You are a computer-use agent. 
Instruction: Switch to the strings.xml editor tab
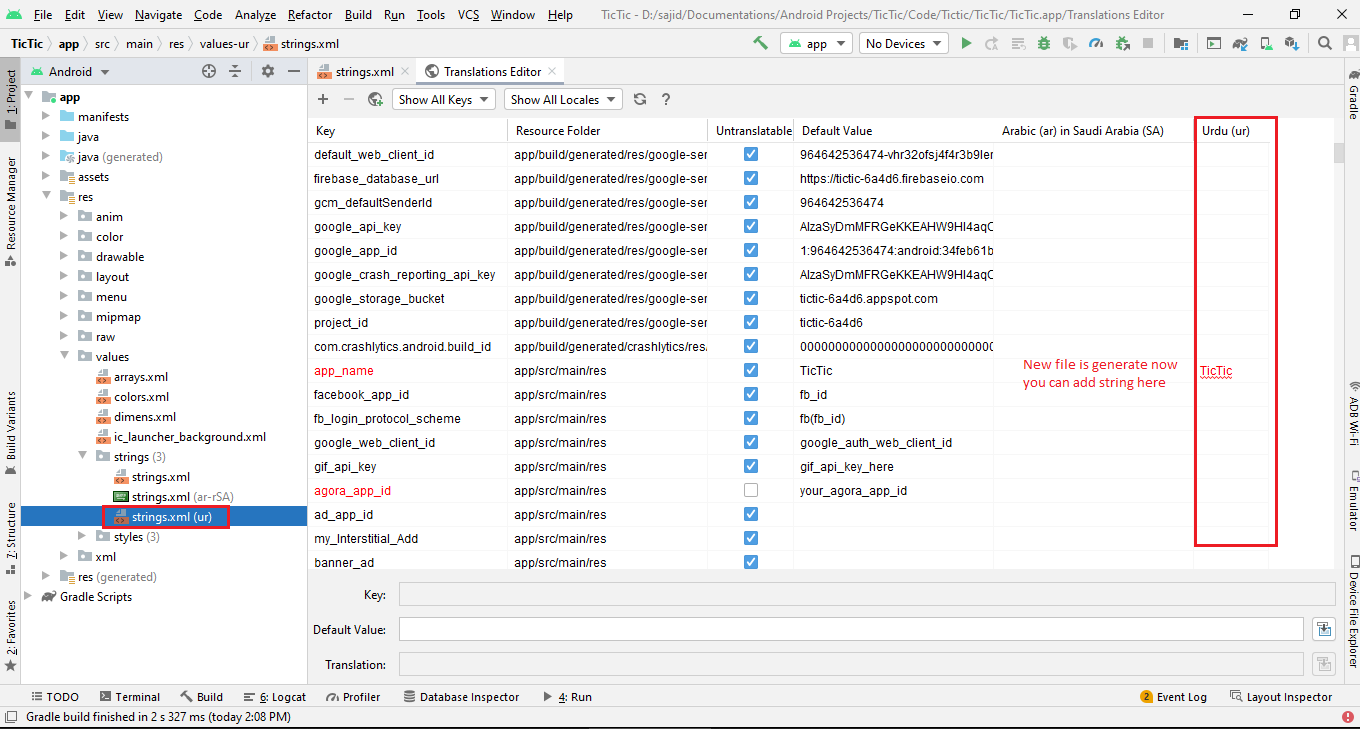pyautogui.click(x=364, y=71)
